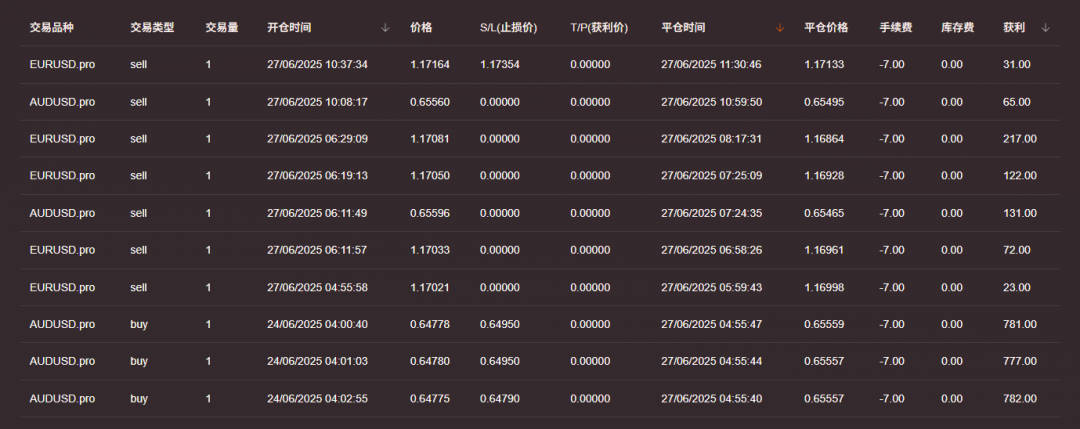
Task: Click the open price 0.65596
Action: pos(429,213)
